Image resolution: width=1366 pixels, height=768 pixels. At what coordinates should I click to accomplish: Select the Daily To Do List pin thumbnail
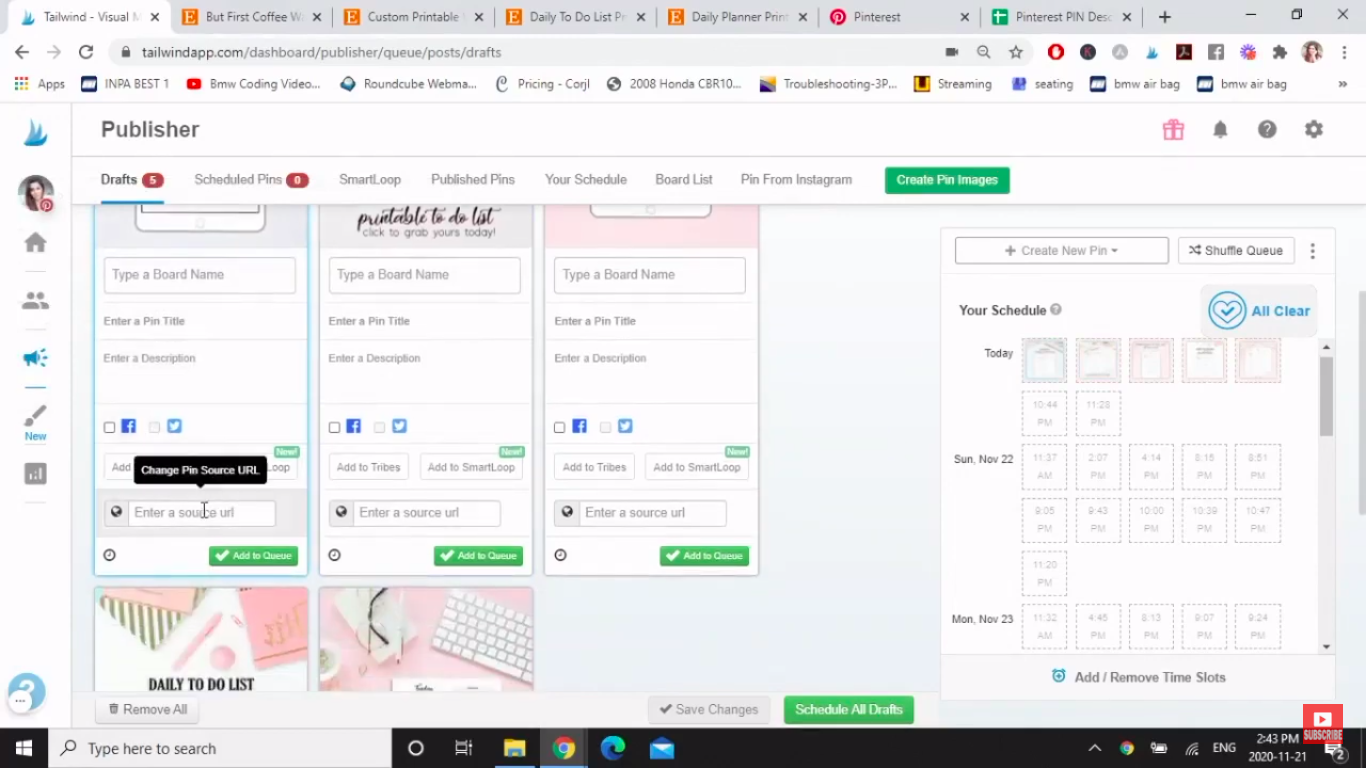coord(201,639)
